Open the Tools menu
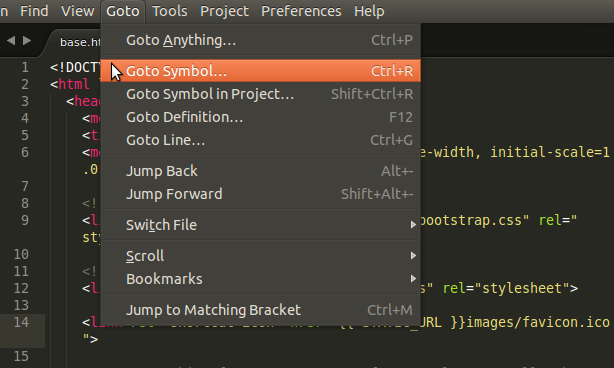The image size is (614, 368). [x=170, y=11]
